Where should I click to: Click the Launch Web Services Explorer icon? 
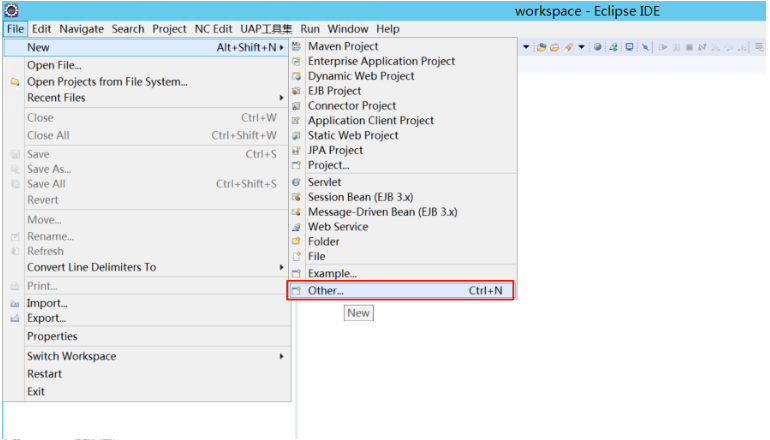[613, 47]
